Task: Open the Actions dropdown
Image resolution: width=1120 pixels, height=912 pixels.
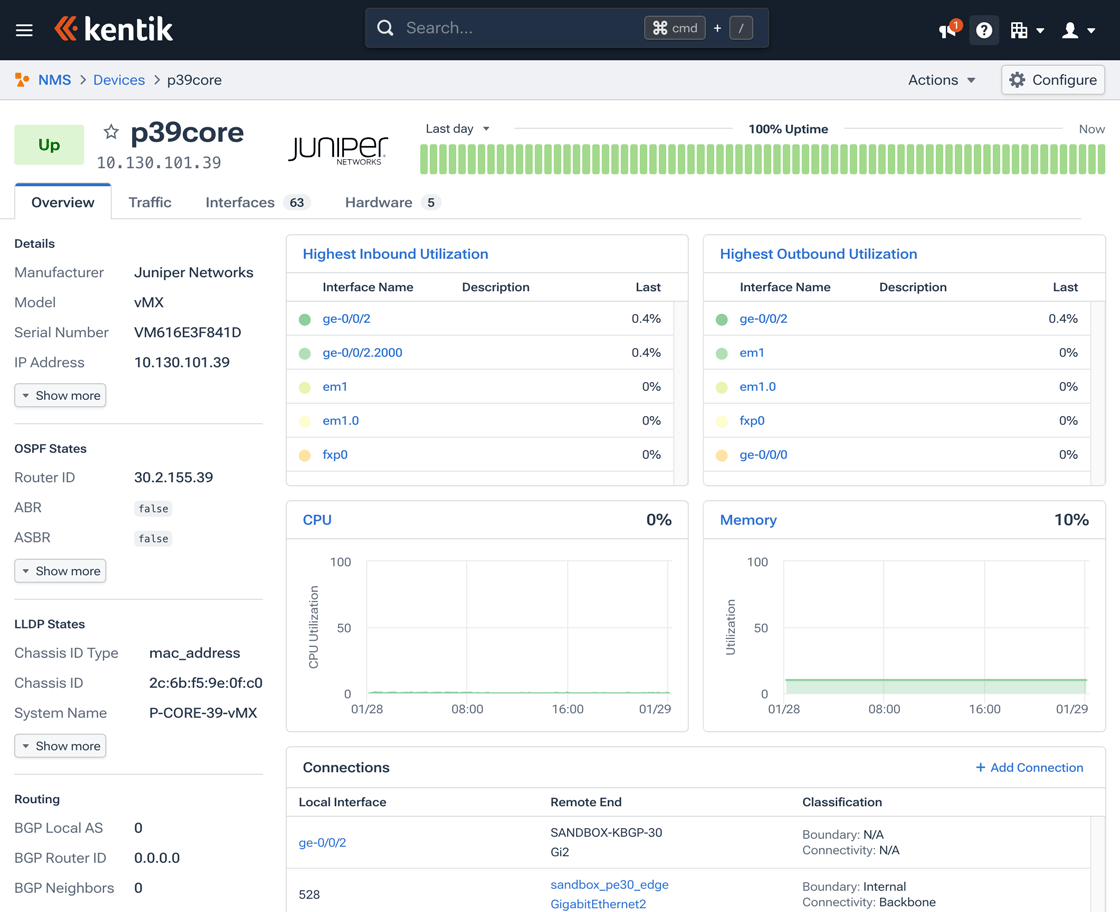Action: [941, 80]
